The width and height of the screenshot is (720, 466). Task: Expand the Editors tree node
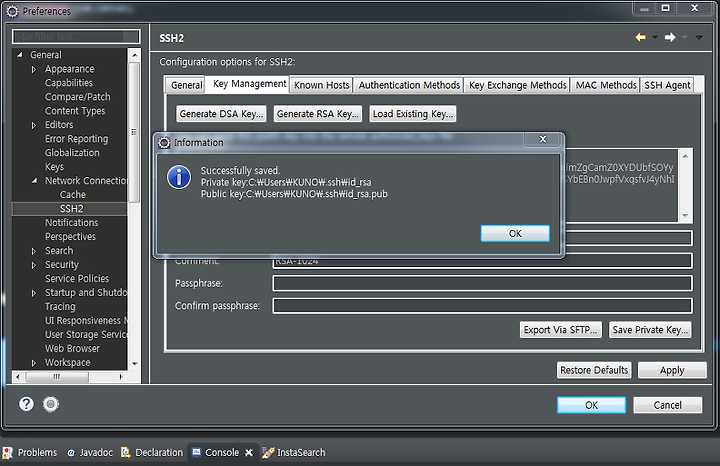coord(34,125)
